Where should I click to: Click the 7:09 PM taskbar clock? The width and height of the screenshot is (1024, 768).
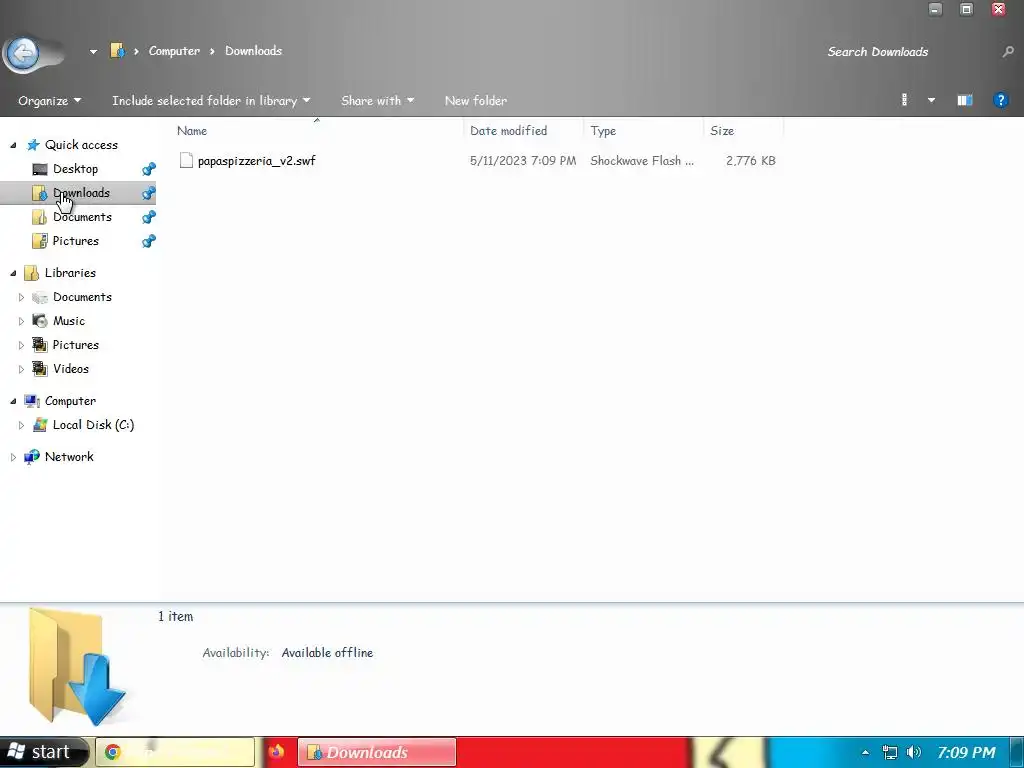click(966, 753)
